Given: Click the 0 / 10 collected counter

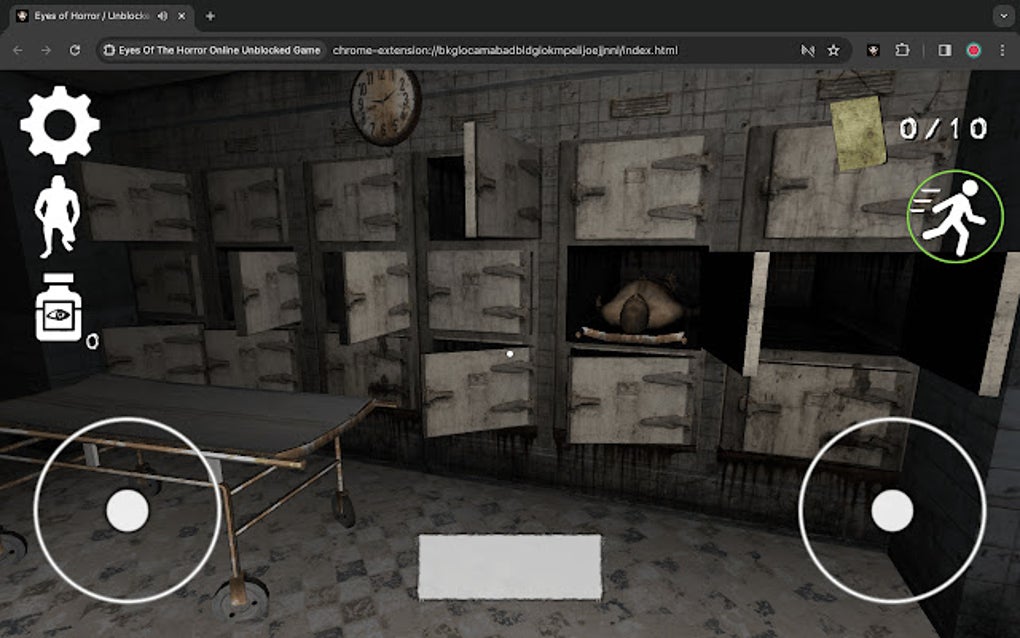Looking at the screenshot, I should tap(943, 129).
